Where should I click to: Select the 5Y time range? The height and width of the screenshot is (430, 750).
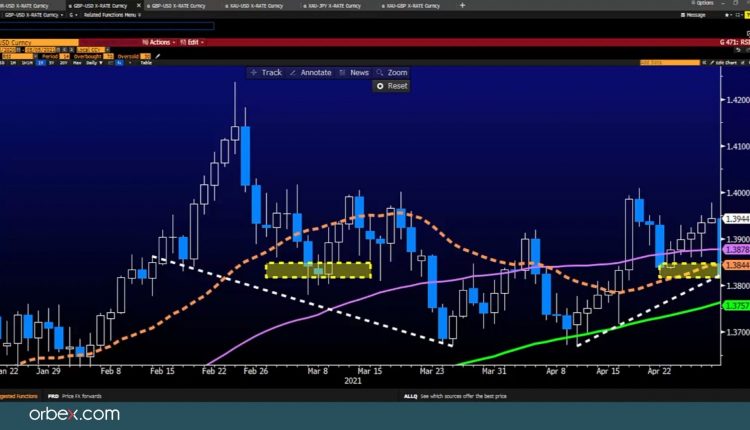pyautogui.click(x=51, y=63)
